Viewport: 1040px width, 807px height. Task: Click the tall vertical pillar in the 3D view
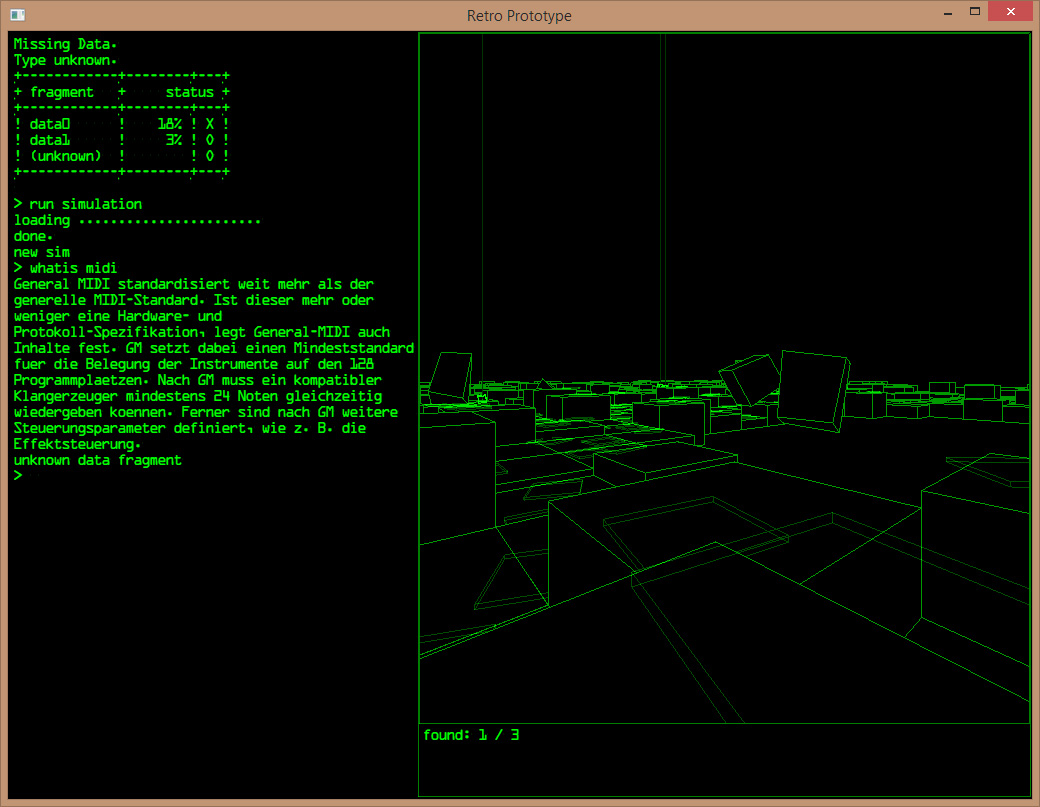coord(662,200)
